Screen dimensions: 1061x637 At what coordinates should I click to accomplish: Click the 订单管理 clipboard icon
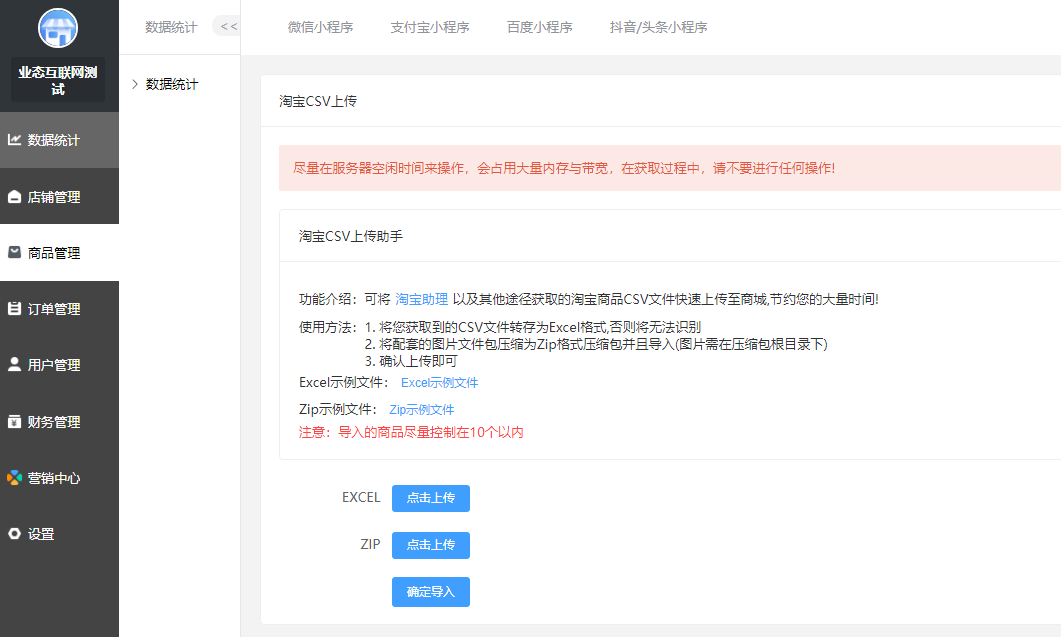[14, 308]
